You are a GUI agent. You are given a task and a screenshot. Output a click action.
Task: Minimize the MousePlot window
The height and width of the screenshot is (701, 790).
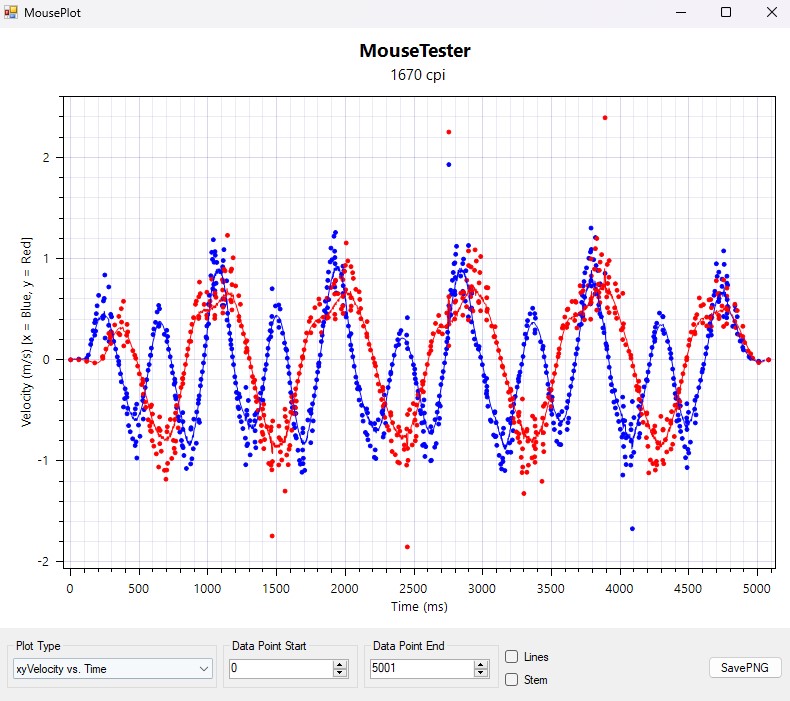pyautogui.click(x=682, y=12)
